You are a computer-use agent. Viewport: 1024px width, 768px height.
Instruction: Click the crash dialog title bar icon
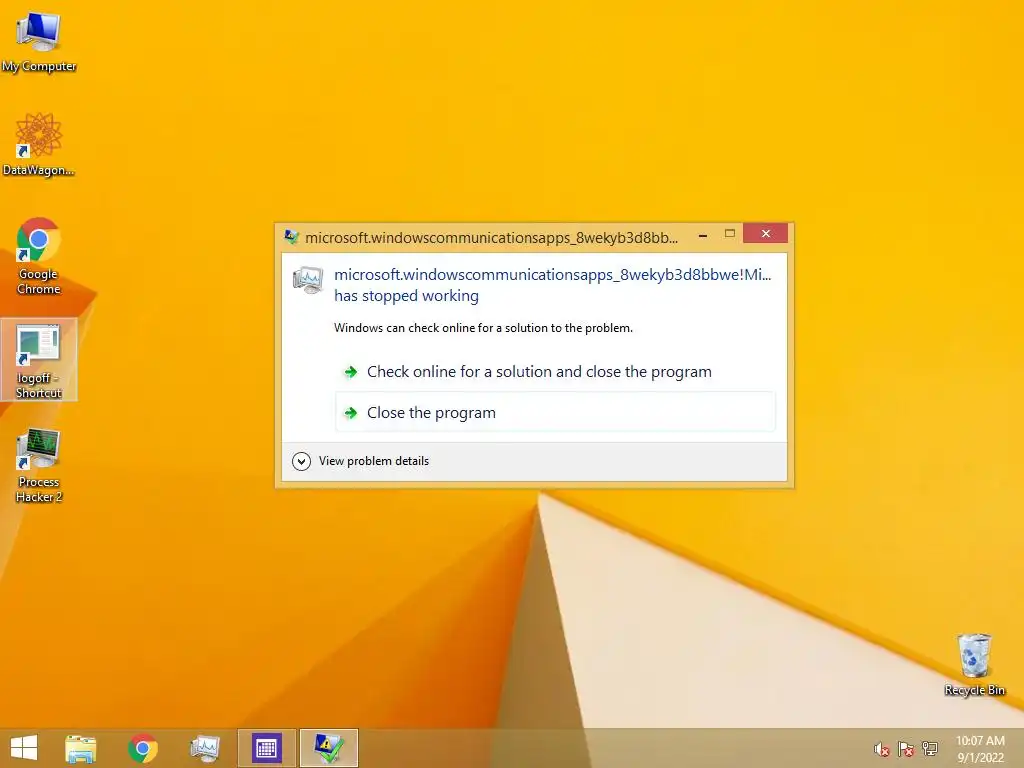pos(291,236)
